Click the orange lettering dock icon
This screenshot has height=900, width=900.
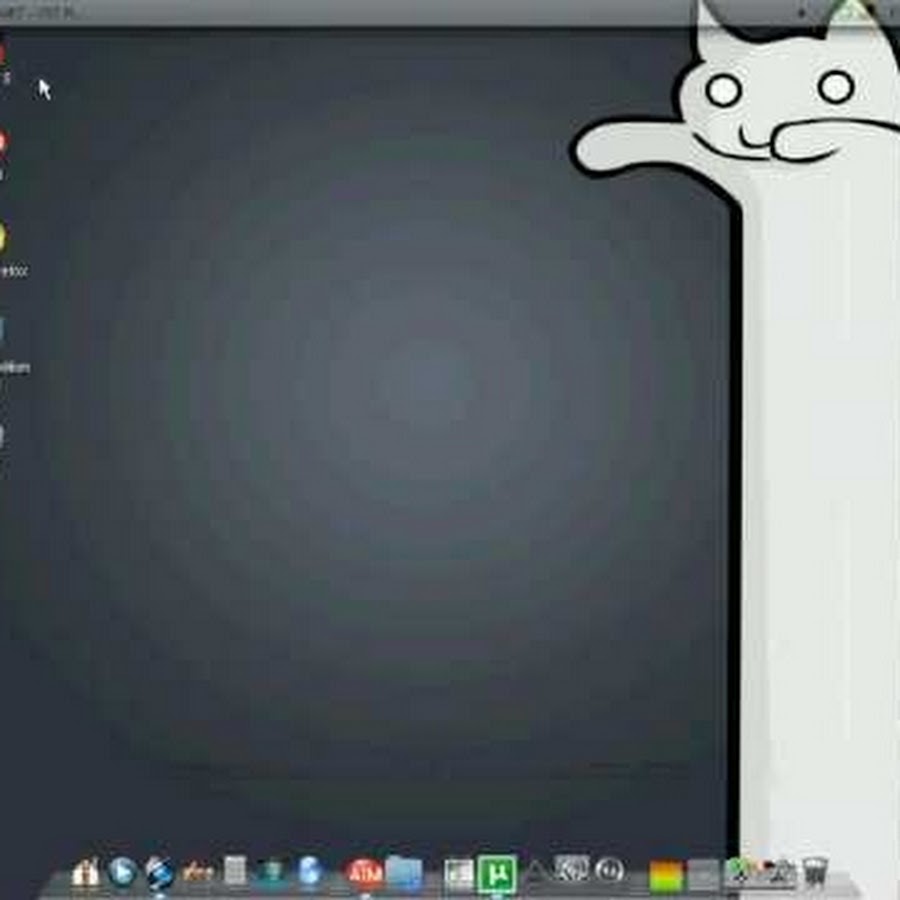click(x=198, y=874)
